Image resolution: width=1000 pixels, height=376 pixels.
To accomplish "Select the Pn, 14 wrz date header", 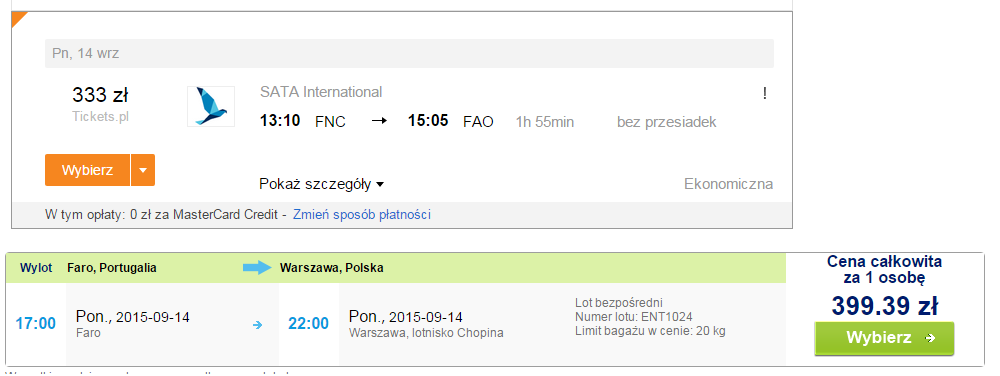I will pos(85,54).
